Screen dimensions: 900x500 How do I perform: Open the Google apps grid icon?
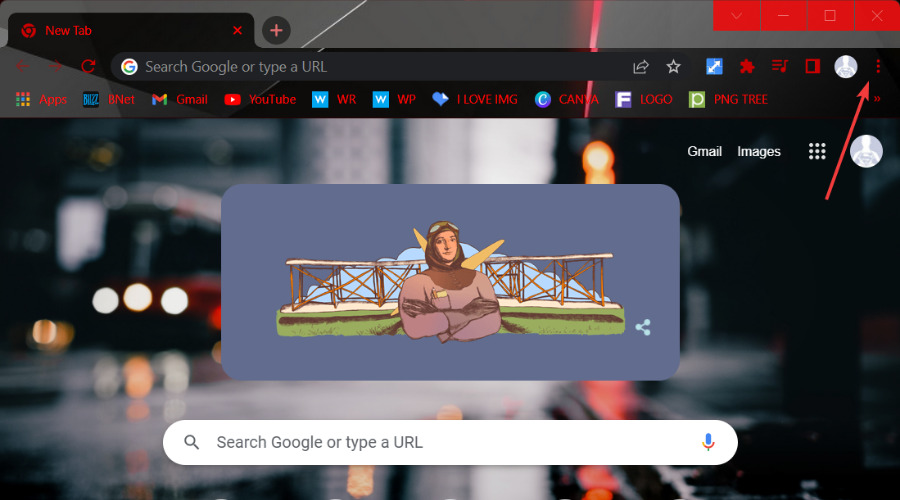(x=817, y=151)
